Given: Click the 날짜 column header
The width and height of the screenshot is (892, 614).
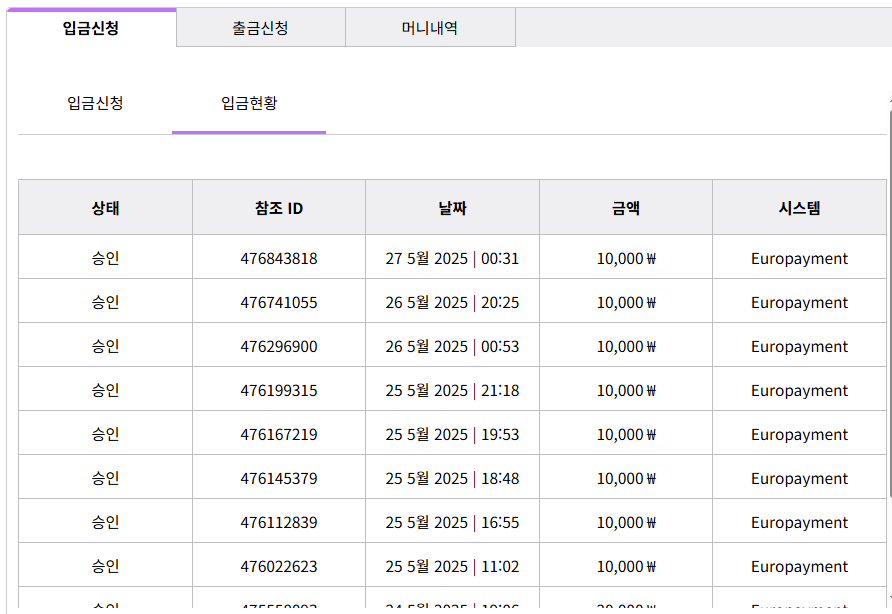Looking at the screenshot, I should pyautogui.click(x=452, y=208).
